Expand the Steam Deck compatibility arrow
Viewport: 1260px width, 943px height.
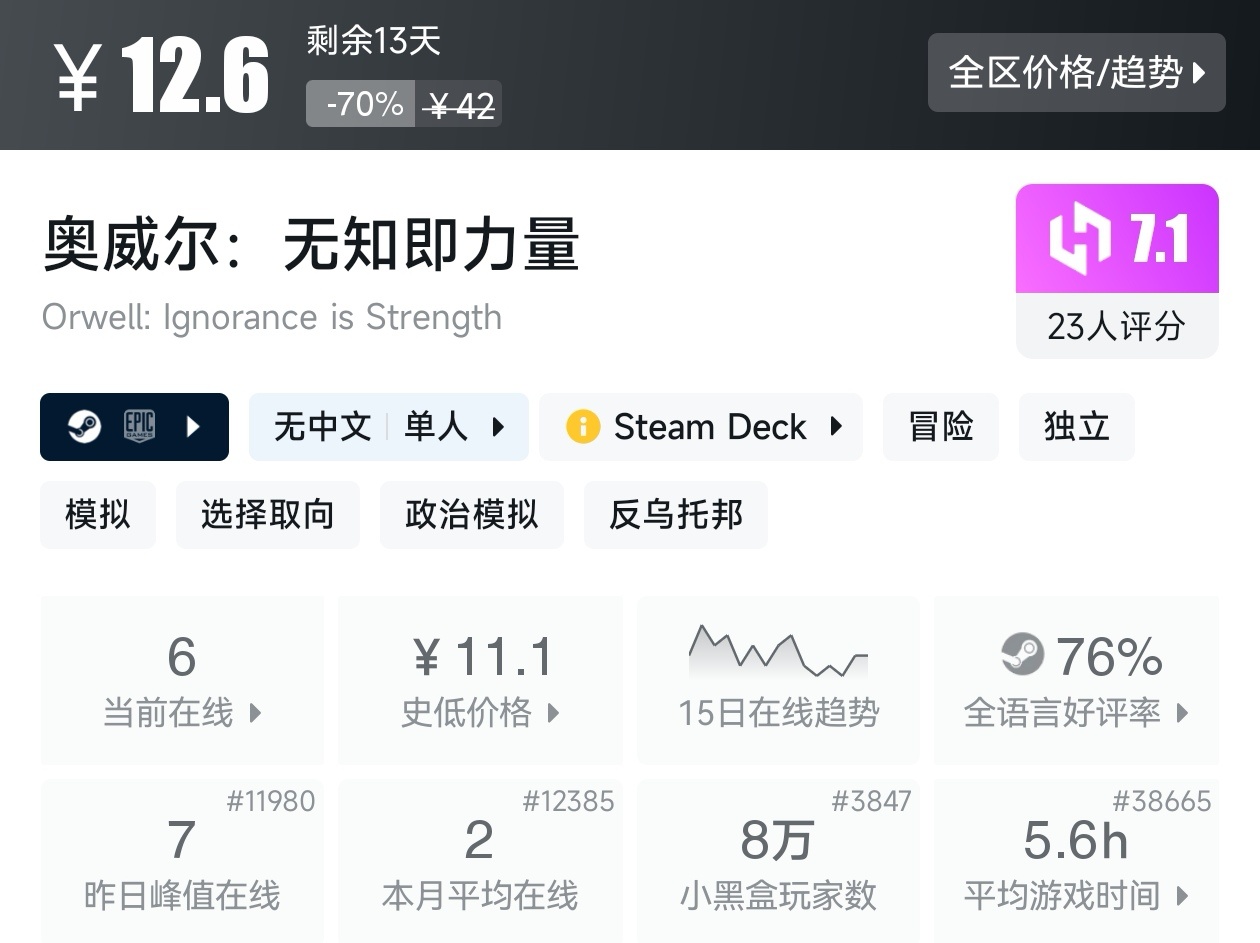coord(836,427)
